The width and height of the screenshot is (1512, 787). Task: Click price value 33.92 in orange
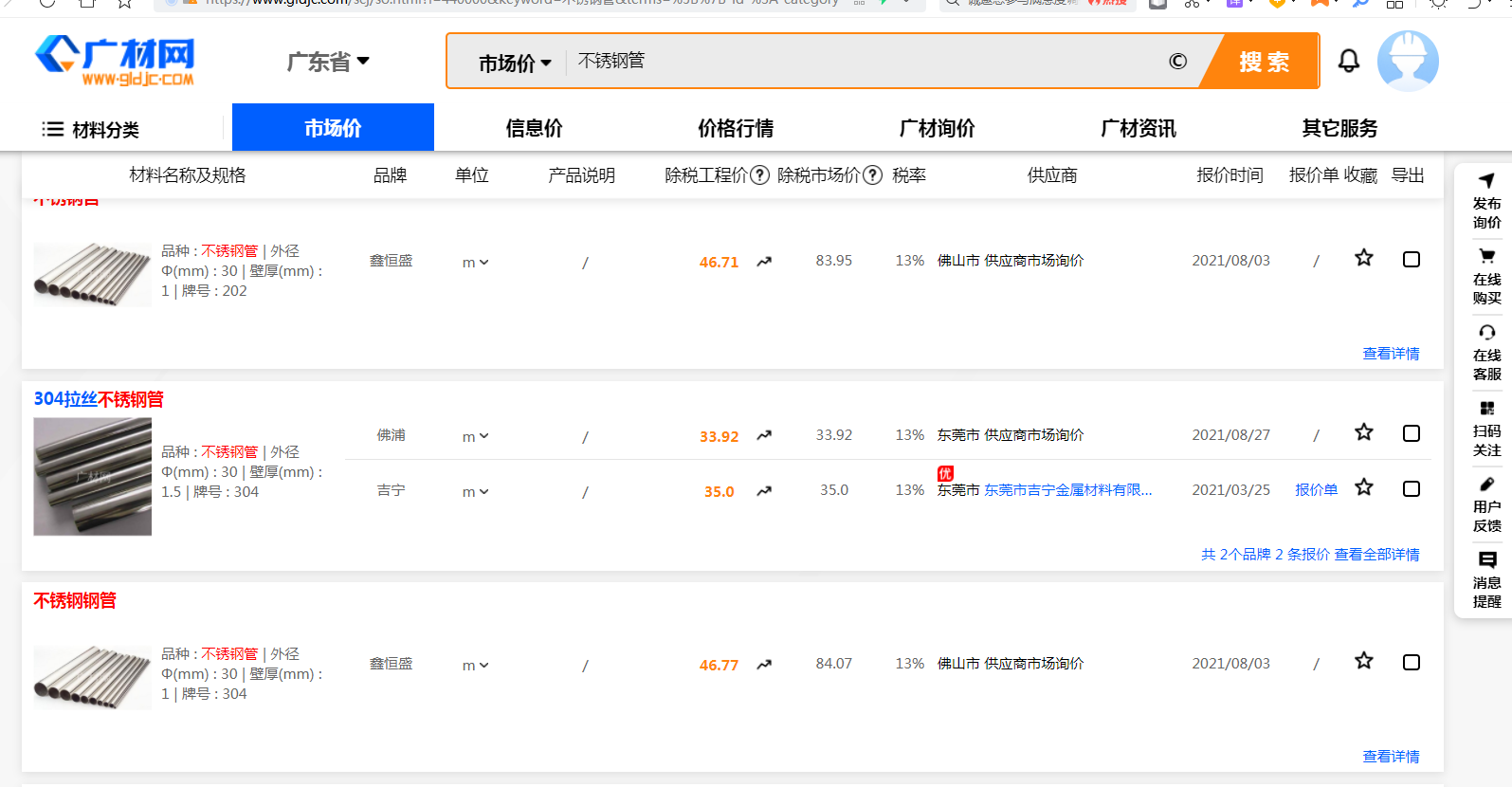(719, 437)
